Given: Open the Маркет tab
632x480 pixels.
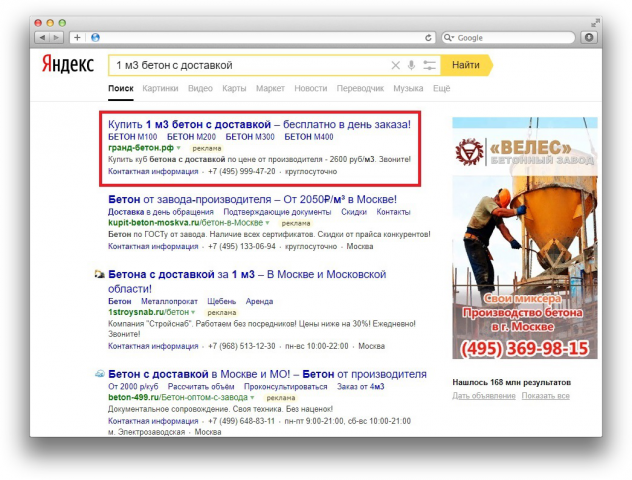Looking at the screenshot, I should tap(270, 88).
